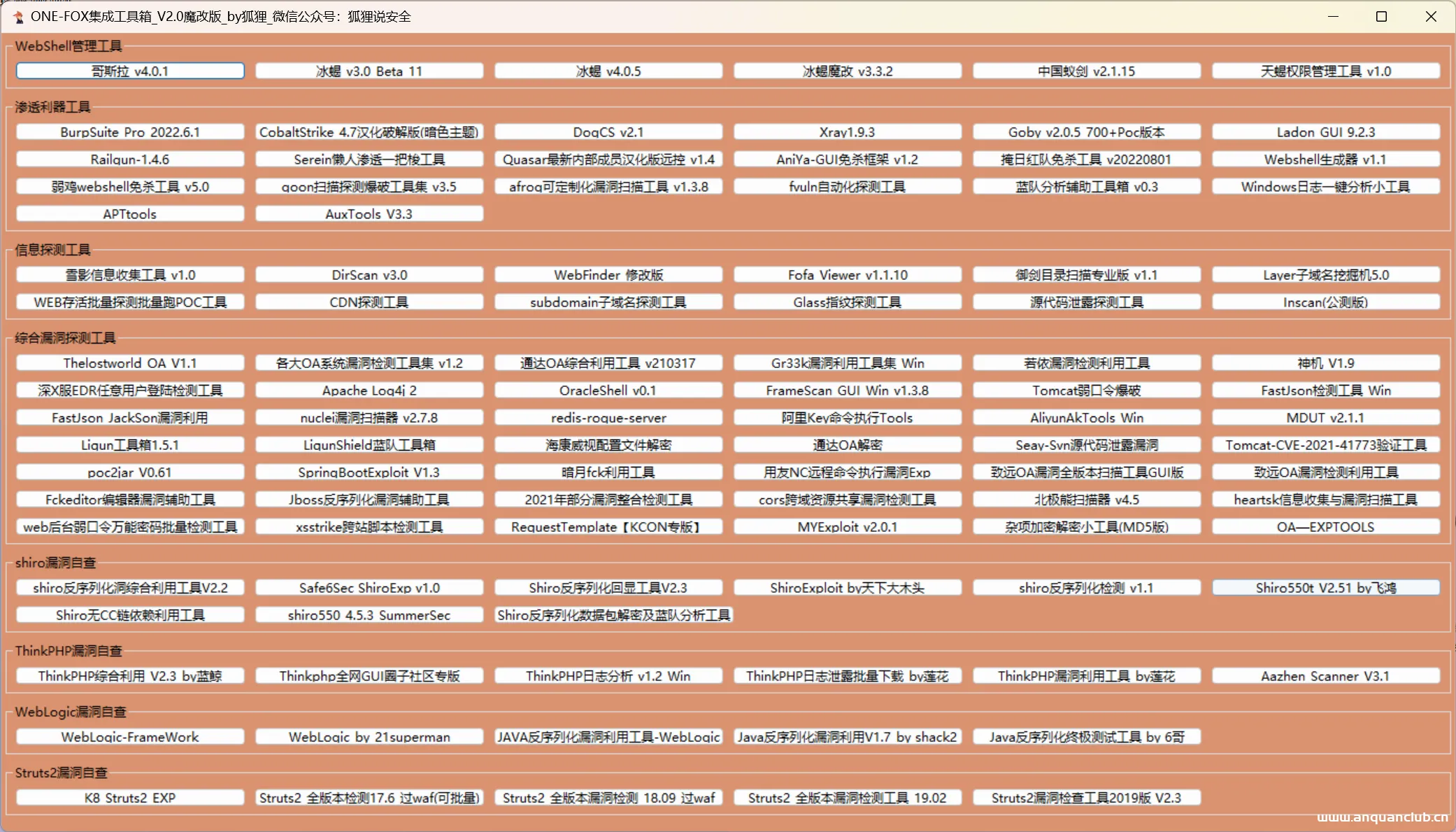Click the K8 Struts2 EXP button
The height and width of the screenshot is (832, 1456).
(130, 797)
